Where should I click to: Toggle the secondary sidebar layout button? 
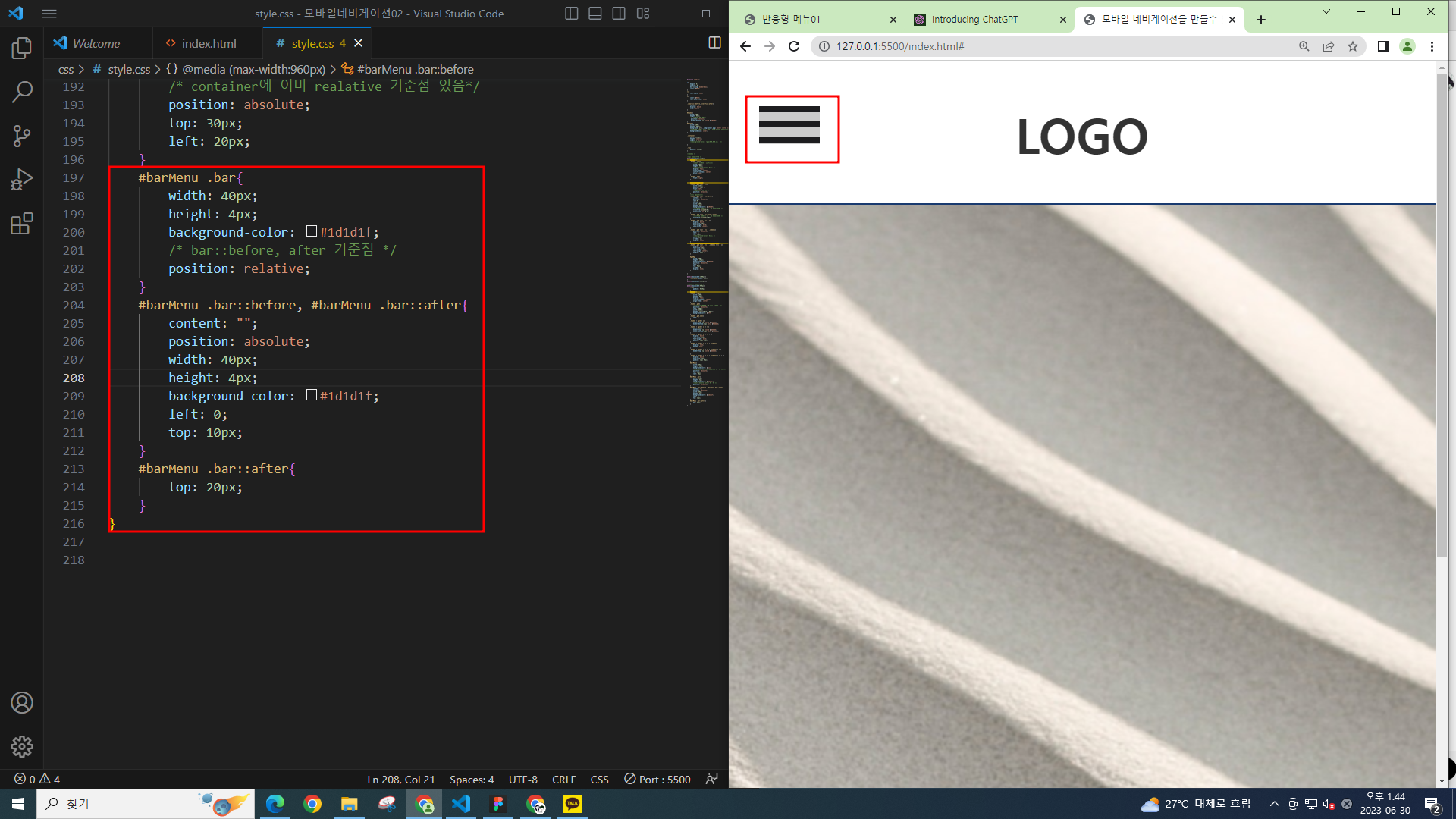tap(619, 13)
